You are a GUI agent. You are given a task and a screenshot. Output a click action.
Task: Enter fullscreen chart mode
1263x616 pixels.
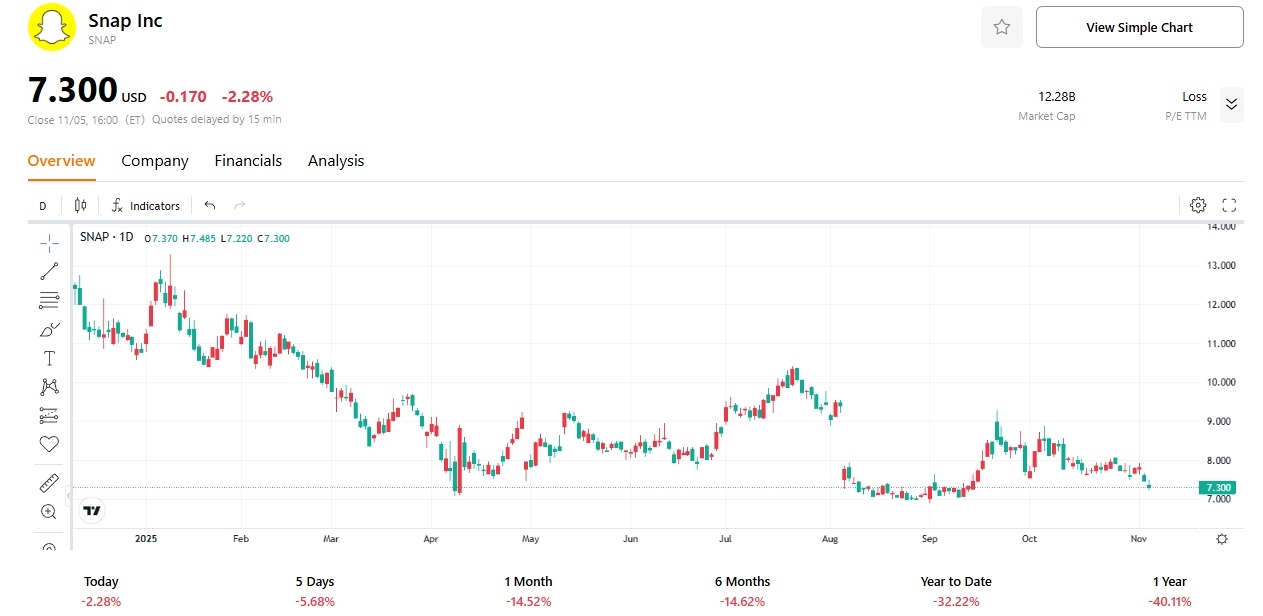click(1229, 205)
